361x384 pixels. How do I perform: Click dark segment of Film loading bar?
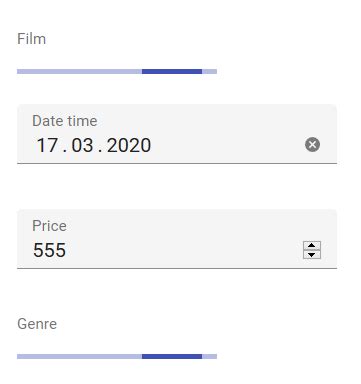point(172,71)
